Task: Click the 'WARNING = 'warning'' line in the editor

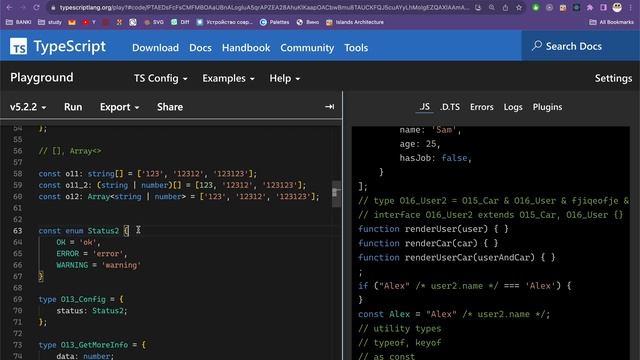Action: pos(98,265)
